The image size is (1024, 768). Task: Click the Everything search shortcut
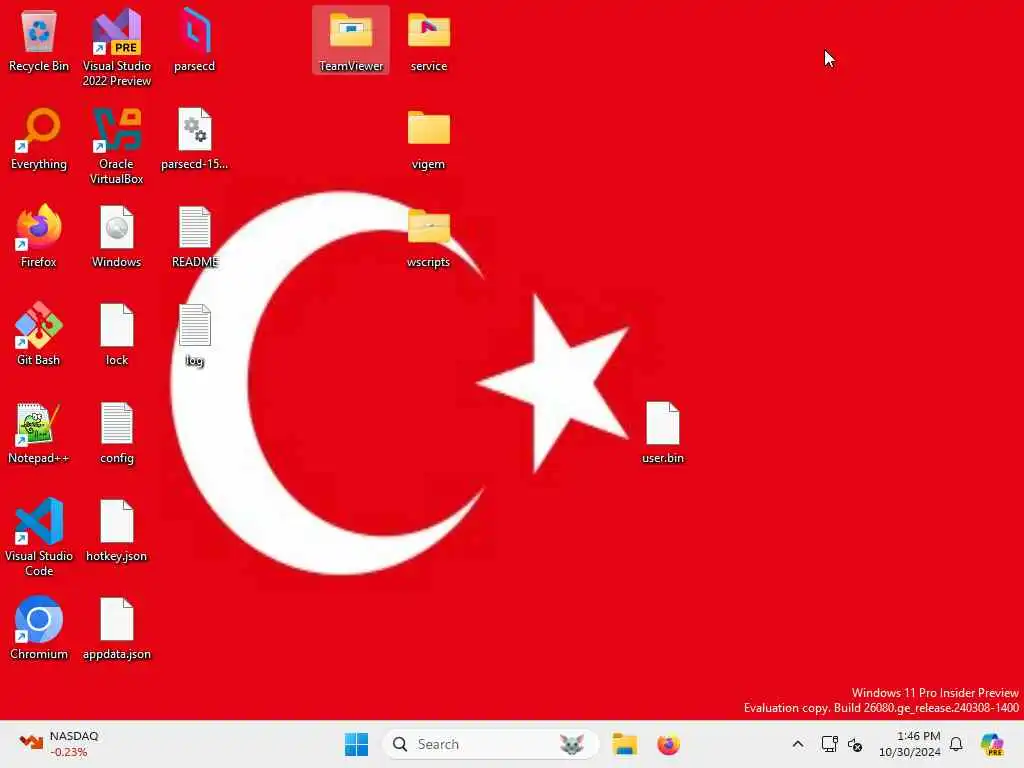coord(39,139)
